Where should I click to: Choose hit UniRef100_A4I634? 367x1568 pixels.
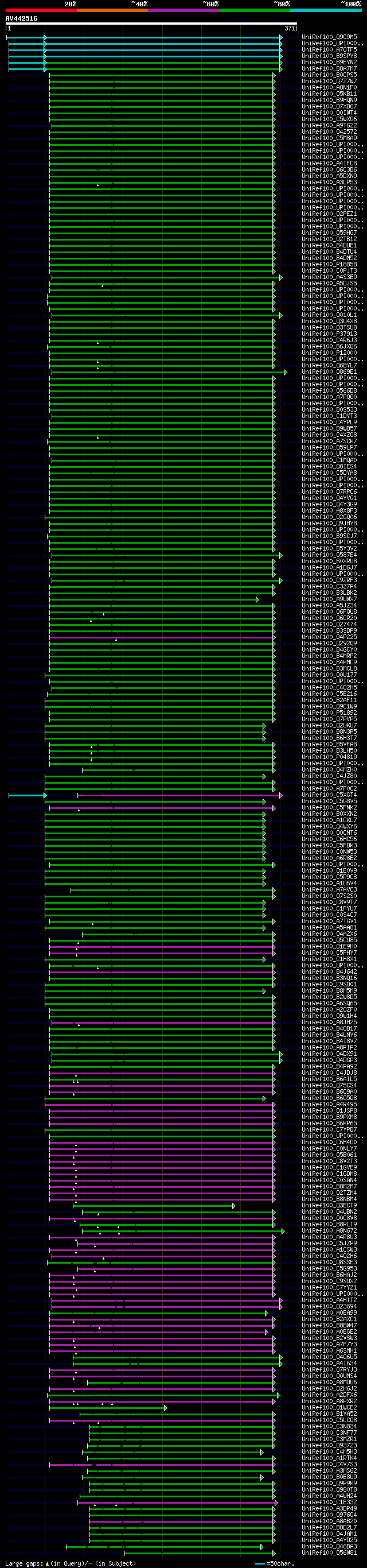[329, 1364]
